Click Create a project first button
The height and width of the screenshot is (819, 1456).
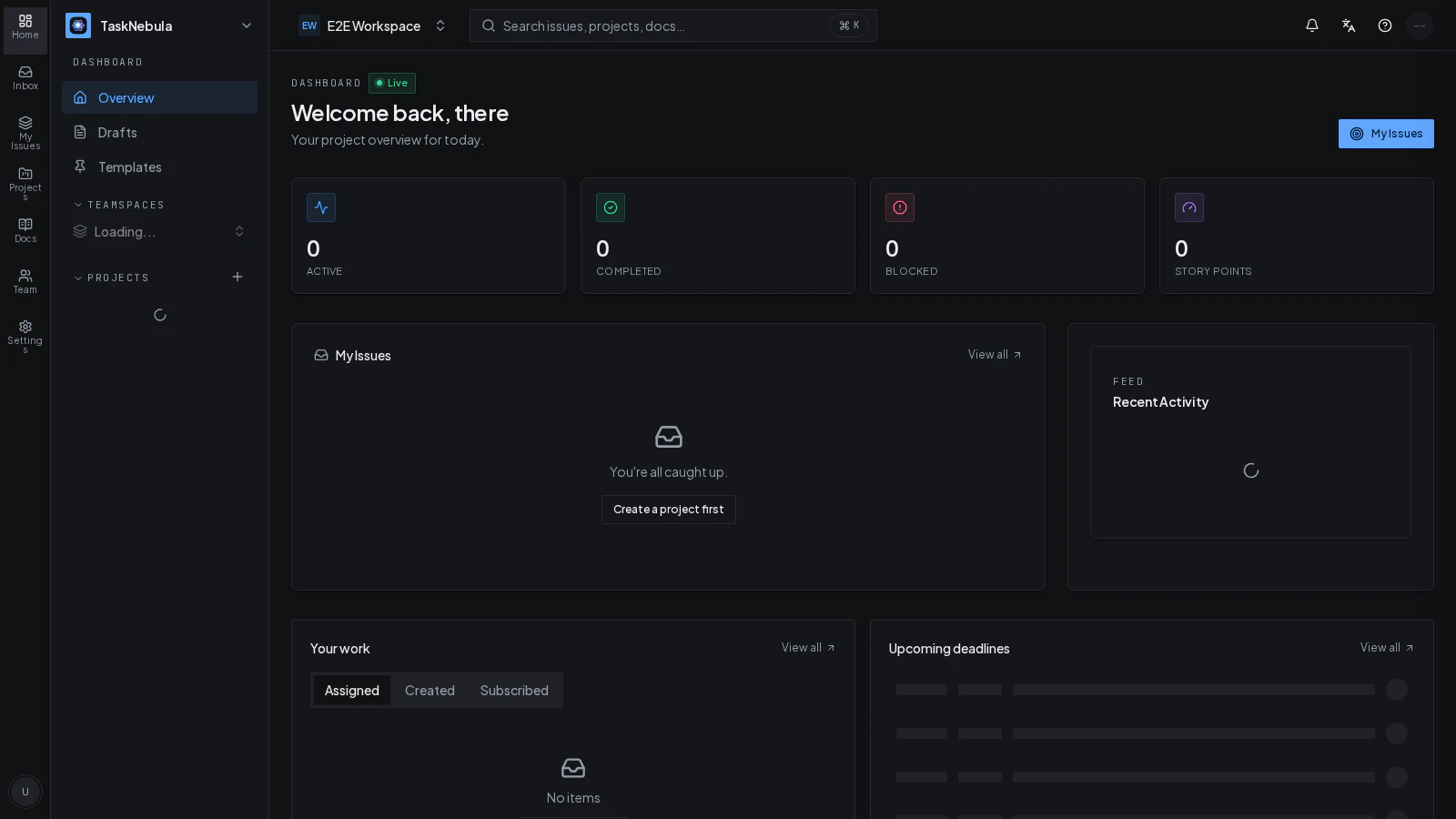click(669, 510)
